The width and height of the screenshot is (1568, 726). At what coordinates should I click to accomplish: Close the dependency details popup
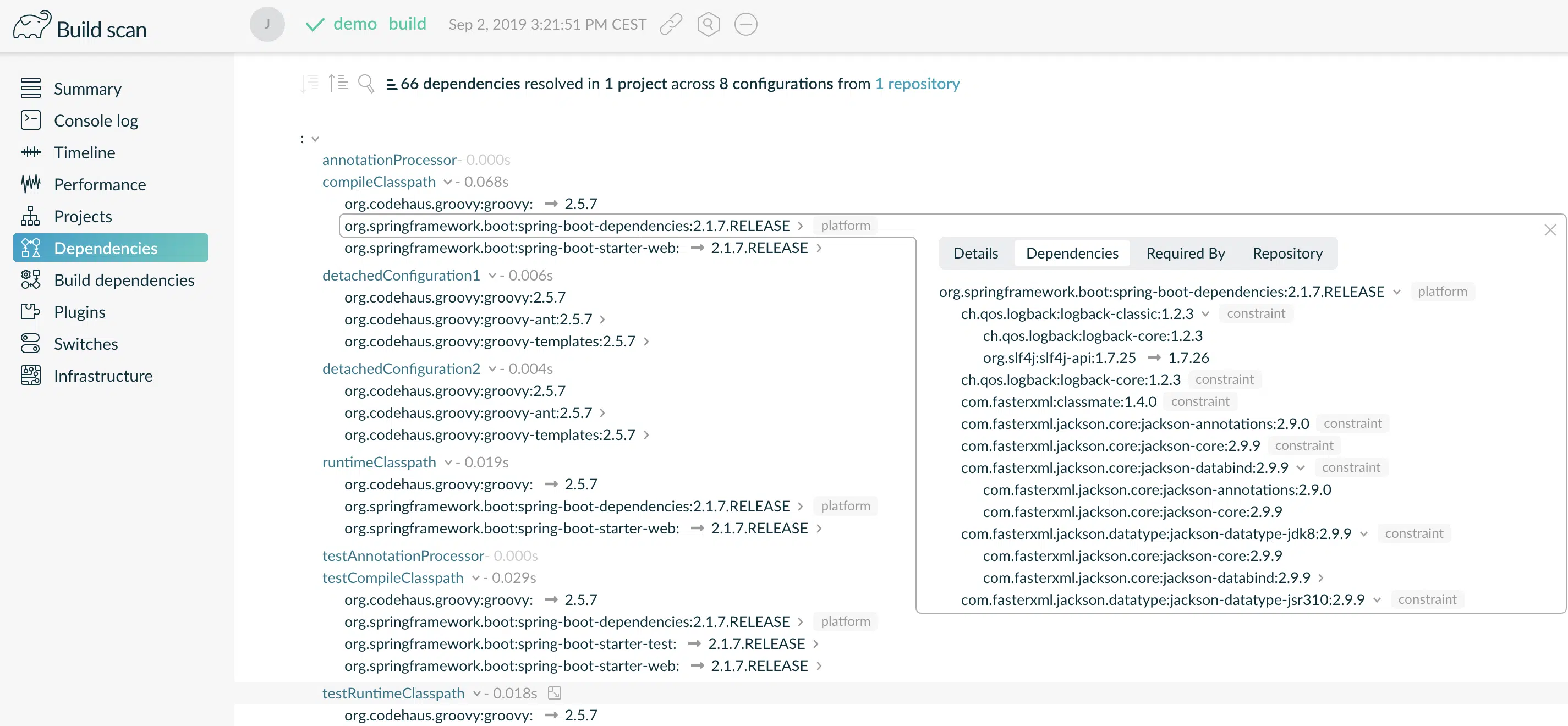pos(1550,229)
